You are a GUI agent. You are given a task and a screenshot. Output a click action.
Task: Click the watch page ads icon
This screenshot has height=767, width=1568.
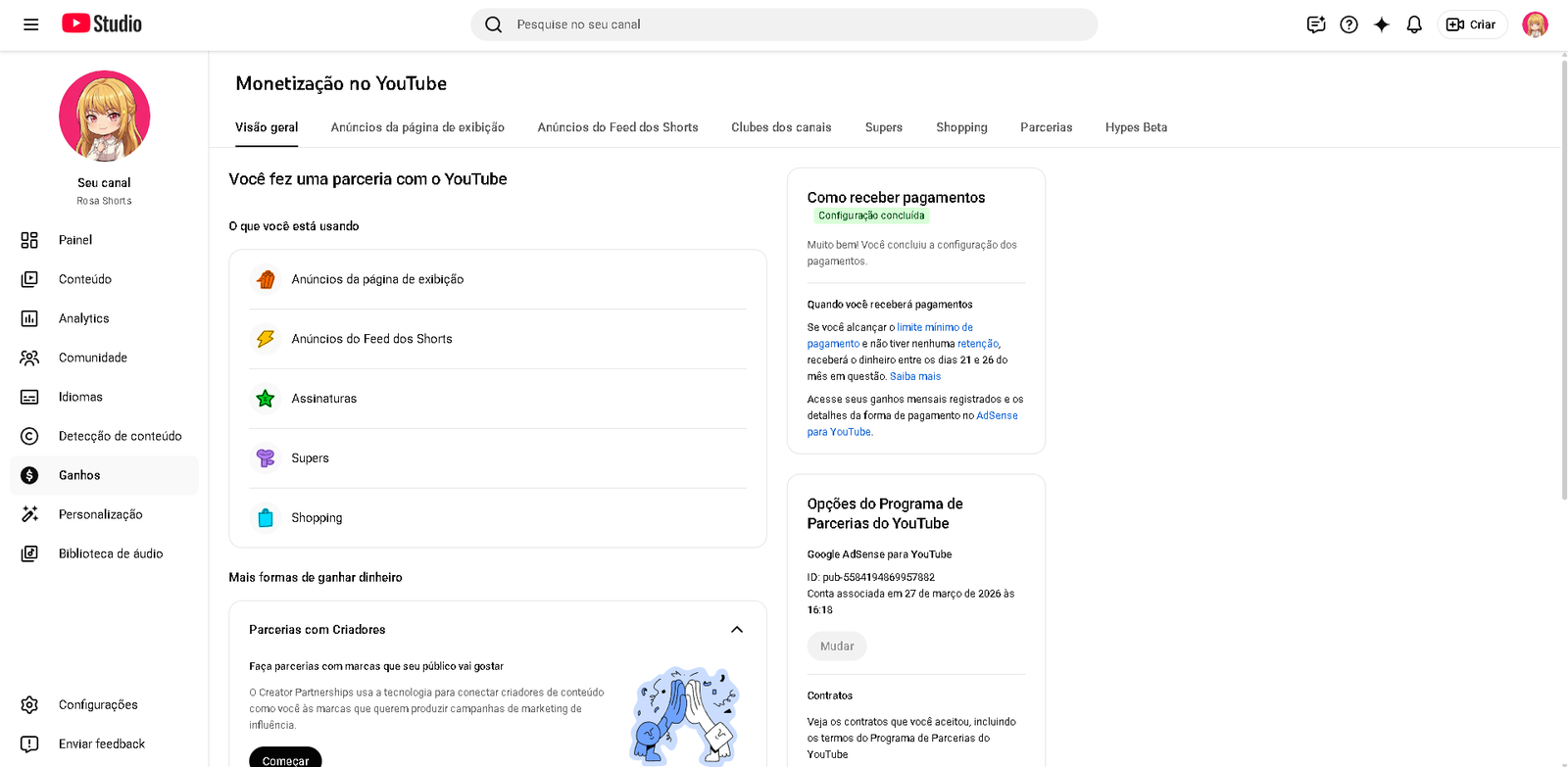266,279
